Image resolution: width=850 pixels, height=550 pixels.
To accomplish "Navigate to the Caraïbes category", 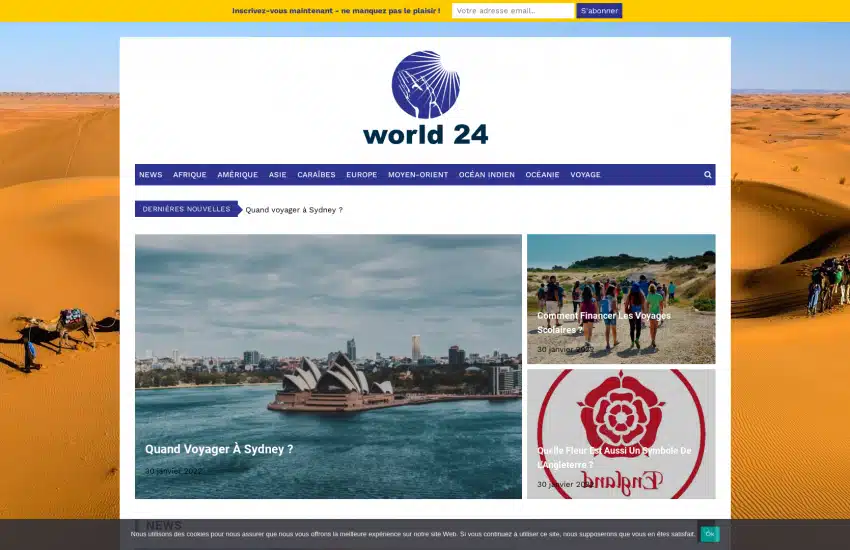I will (316, 175).
